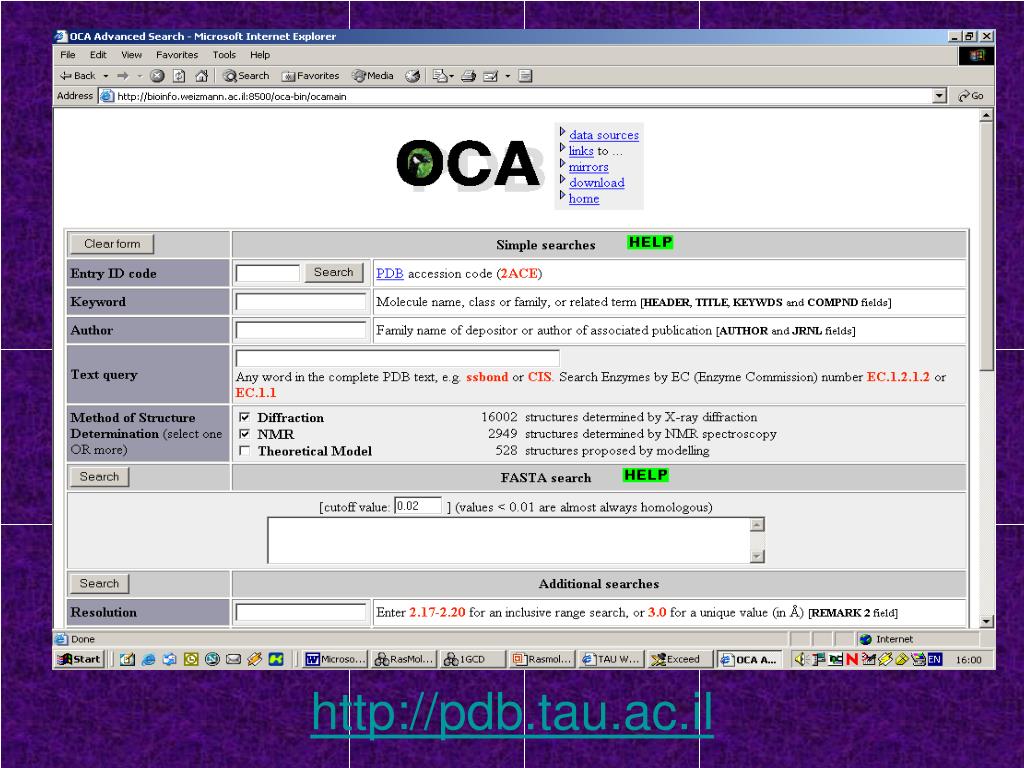Open the Forward button history dropdown arrow
This screenshot has width=1024, height=768.
click(139, 76)
